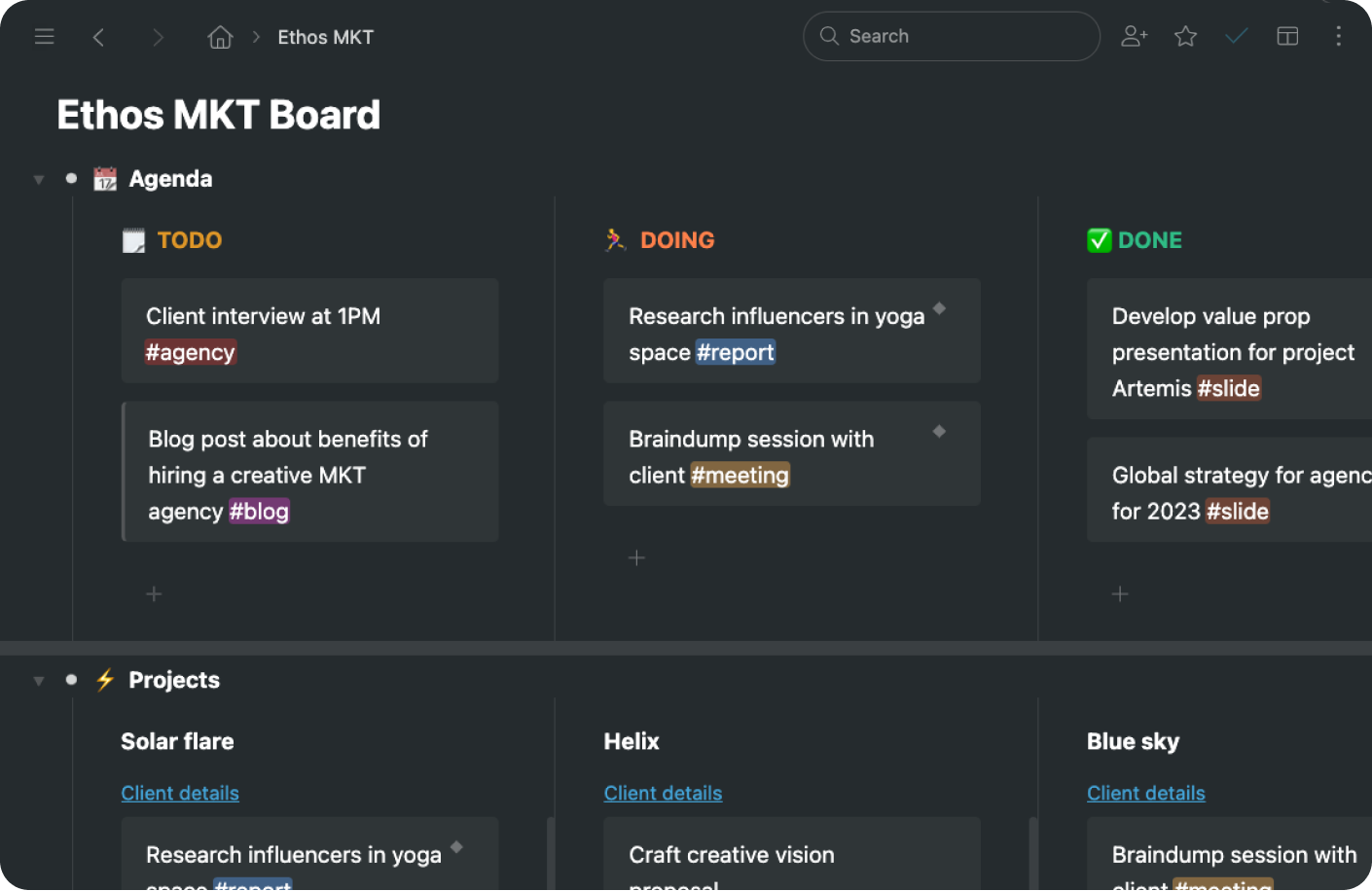Open the database view layout icon
Viewport: 1372px width, 891px height.
[1287, 36]
